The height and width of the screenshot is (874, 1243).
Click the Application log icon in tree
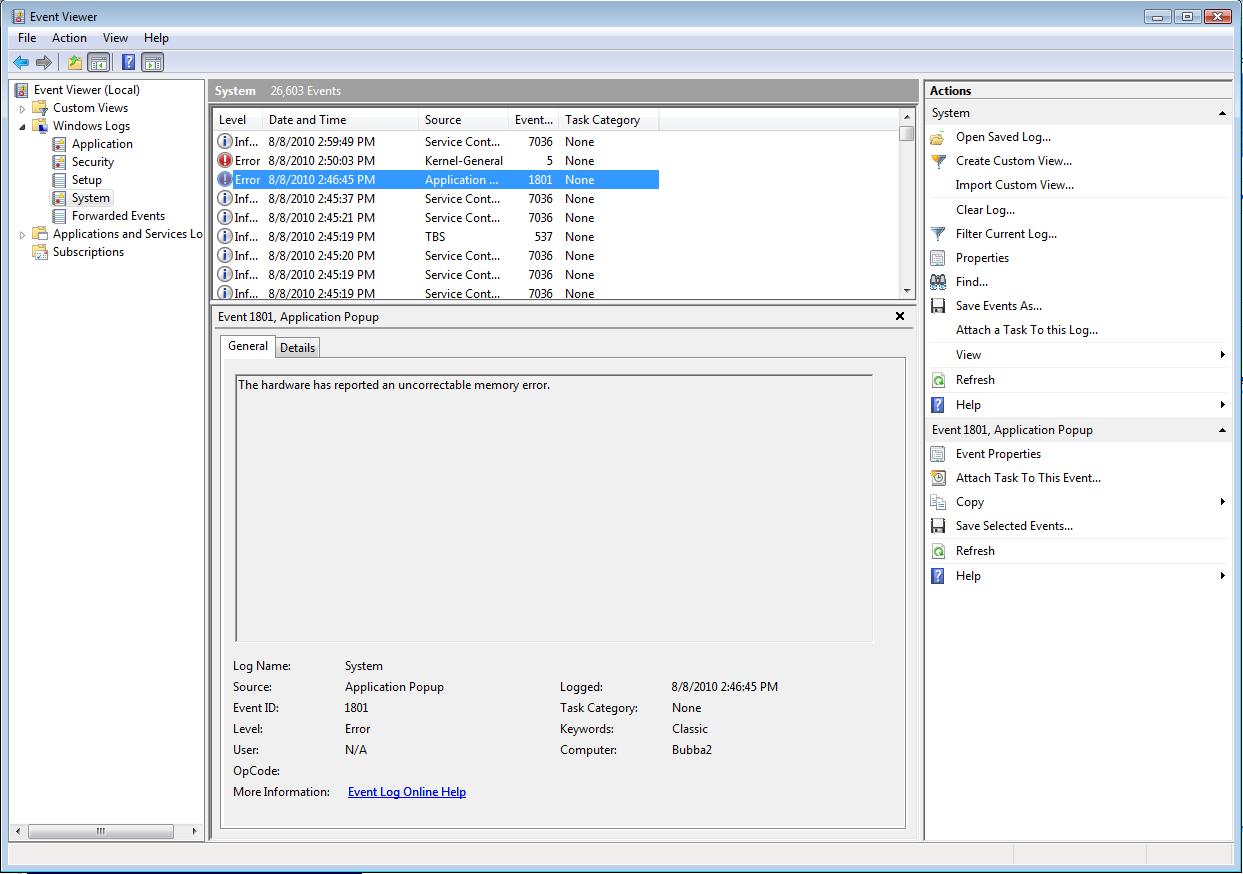60,144
